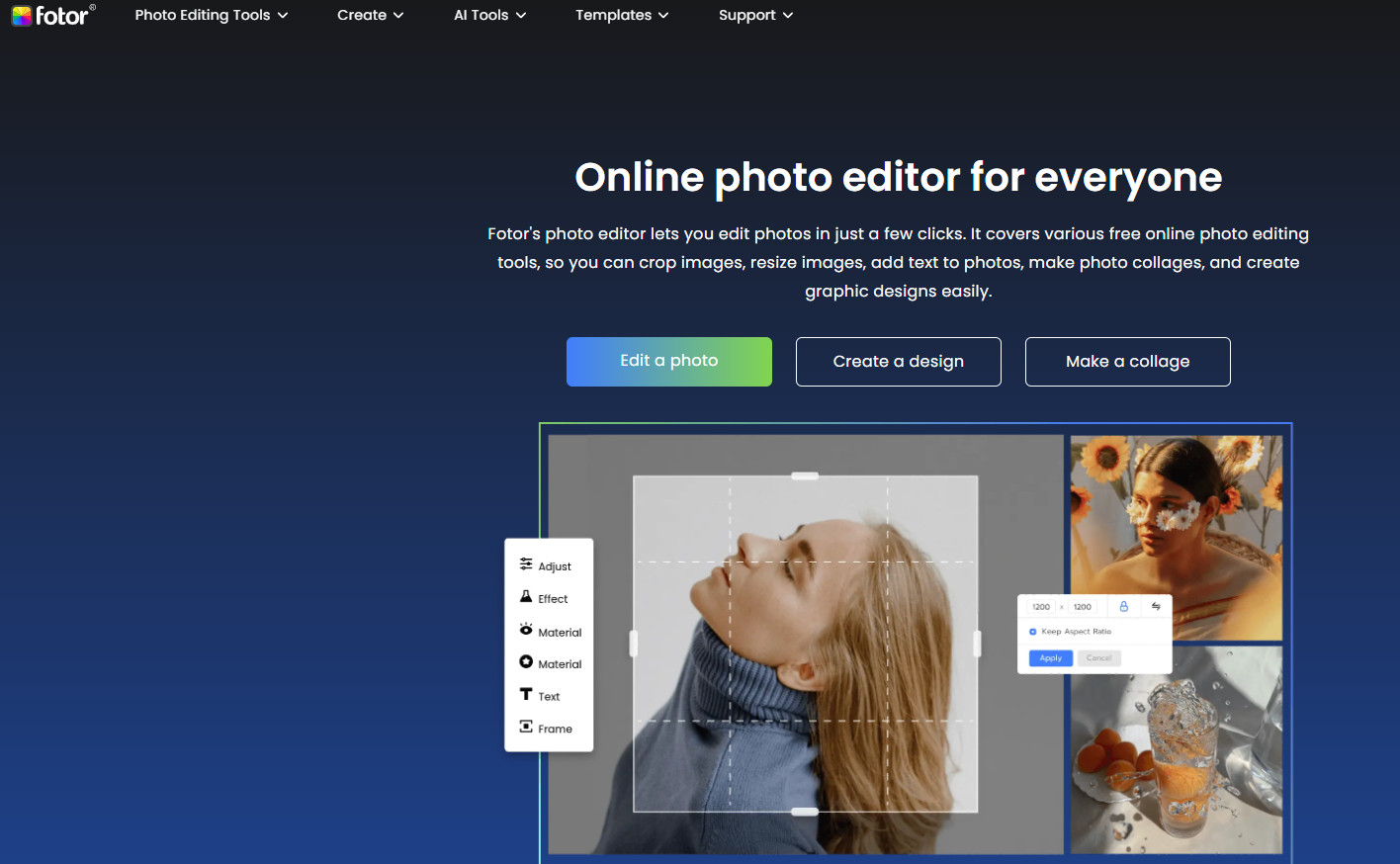
Task: Click the left crop handle
Action: click(x=634, y=644)
